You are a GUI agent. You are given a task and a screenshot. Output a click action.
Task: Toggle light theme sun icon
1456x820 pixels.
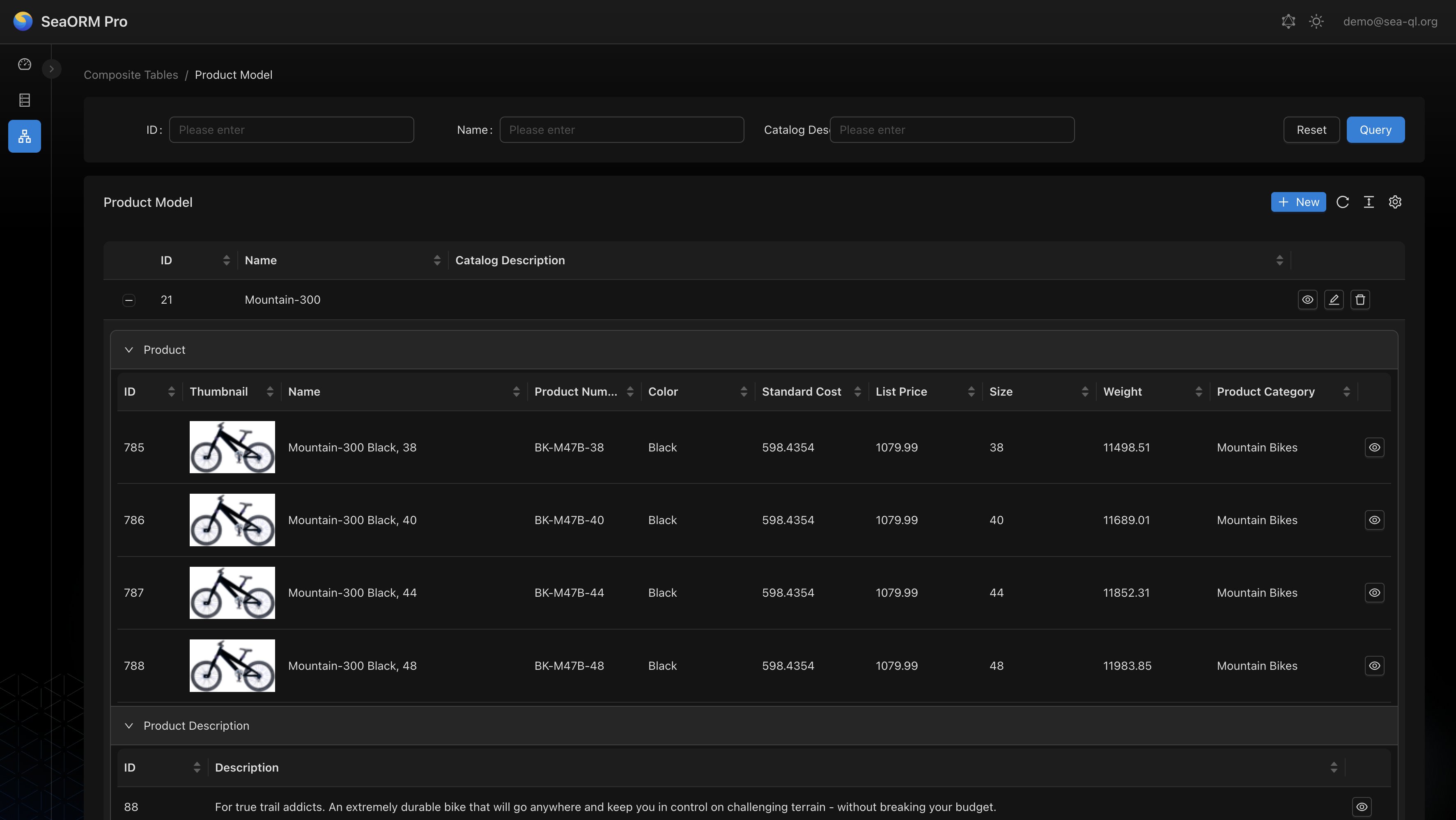(1316, 21)
